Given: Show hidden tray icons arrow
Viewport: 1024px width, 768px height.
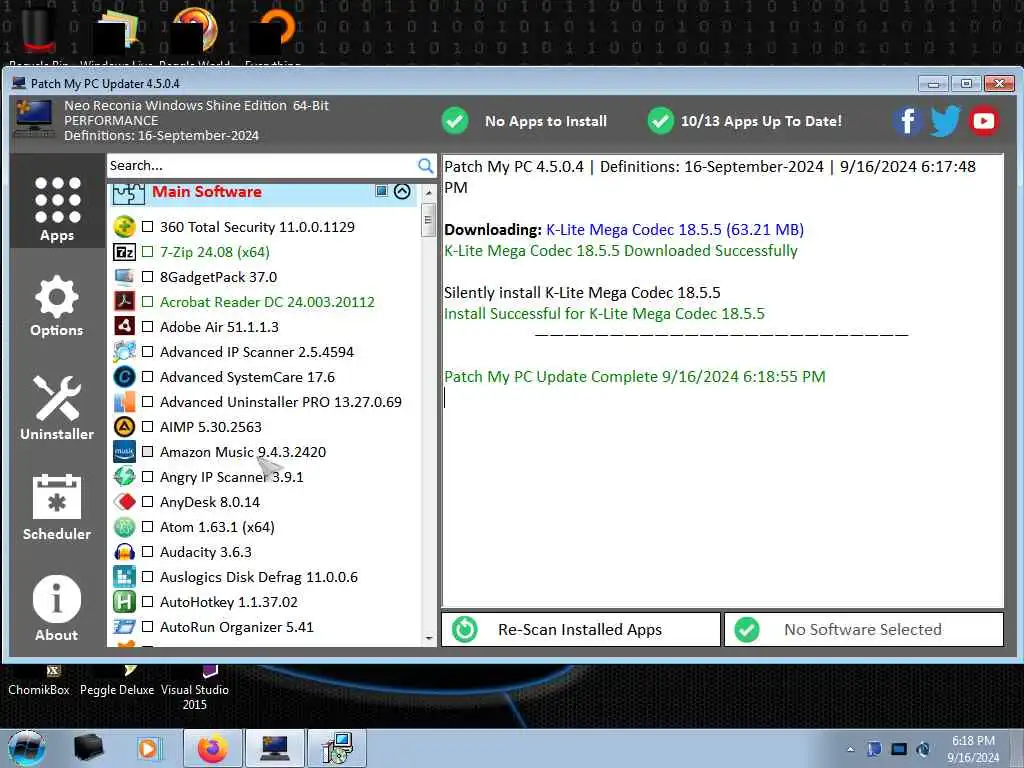Looking at the screenshot, I should [850, 749].
